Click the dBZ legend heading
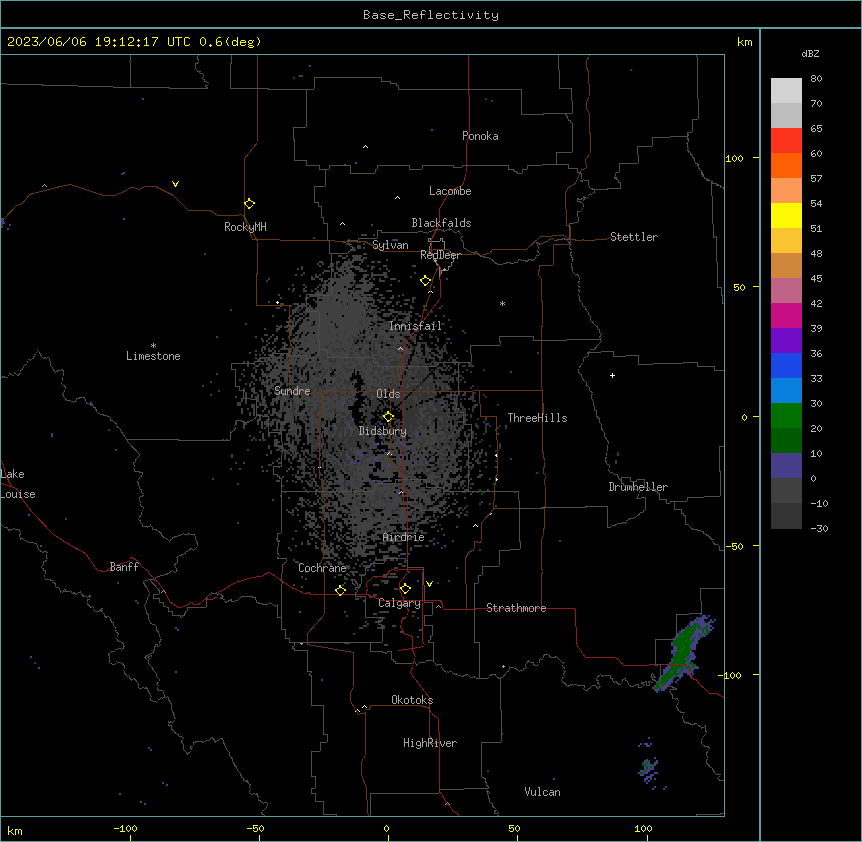Image resolution: width=862 pixels, height=842 pixels. click(x=810, y=54)
